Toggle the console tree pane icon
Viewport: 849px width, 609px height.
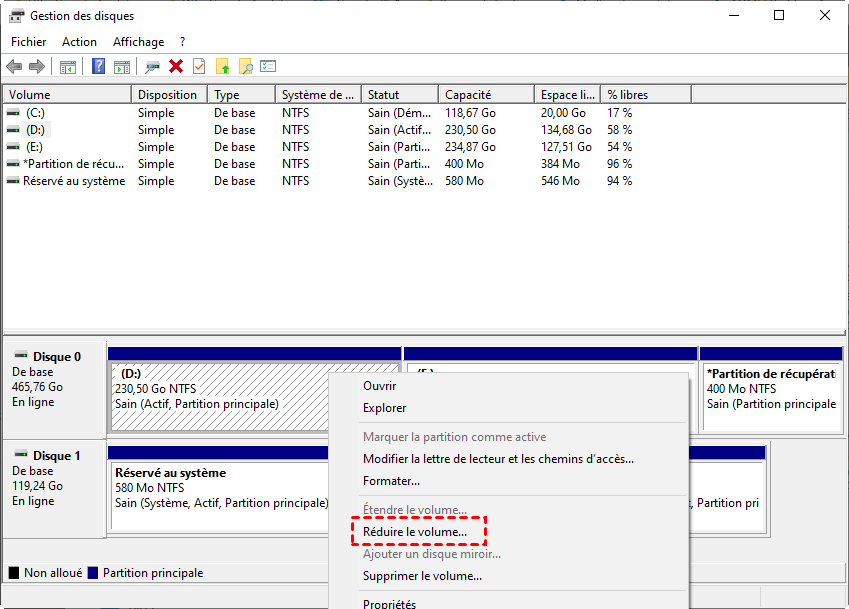tap(68, 66)
